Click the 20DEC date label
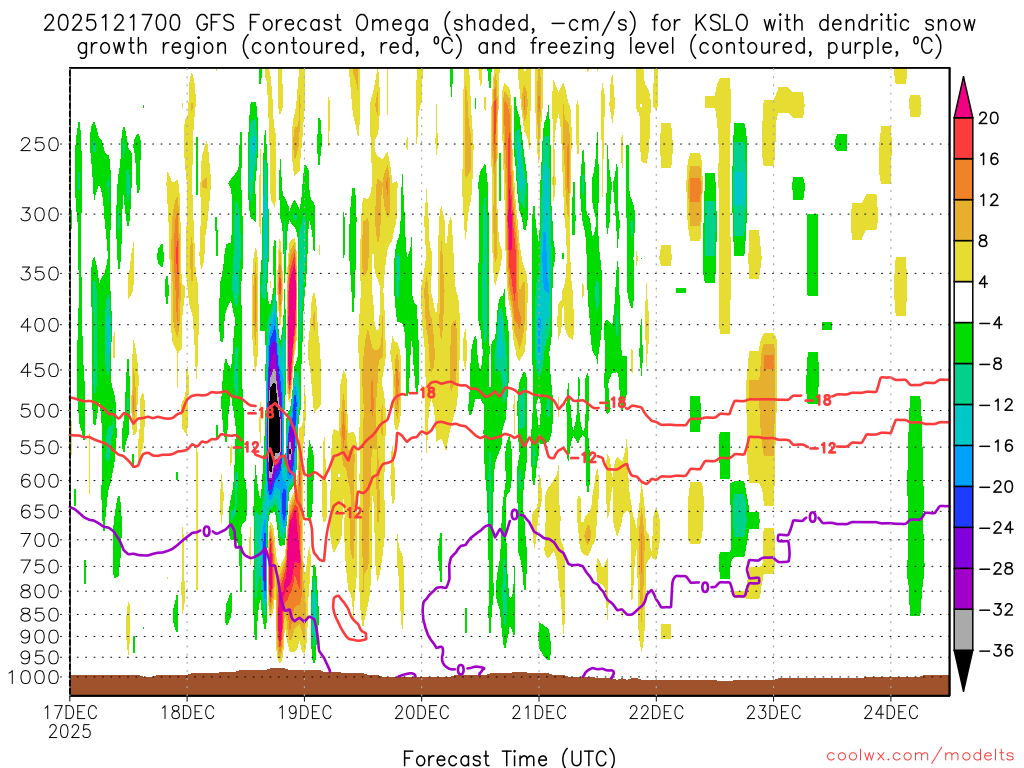This screenshot has width=1024, height=768. 422,712
